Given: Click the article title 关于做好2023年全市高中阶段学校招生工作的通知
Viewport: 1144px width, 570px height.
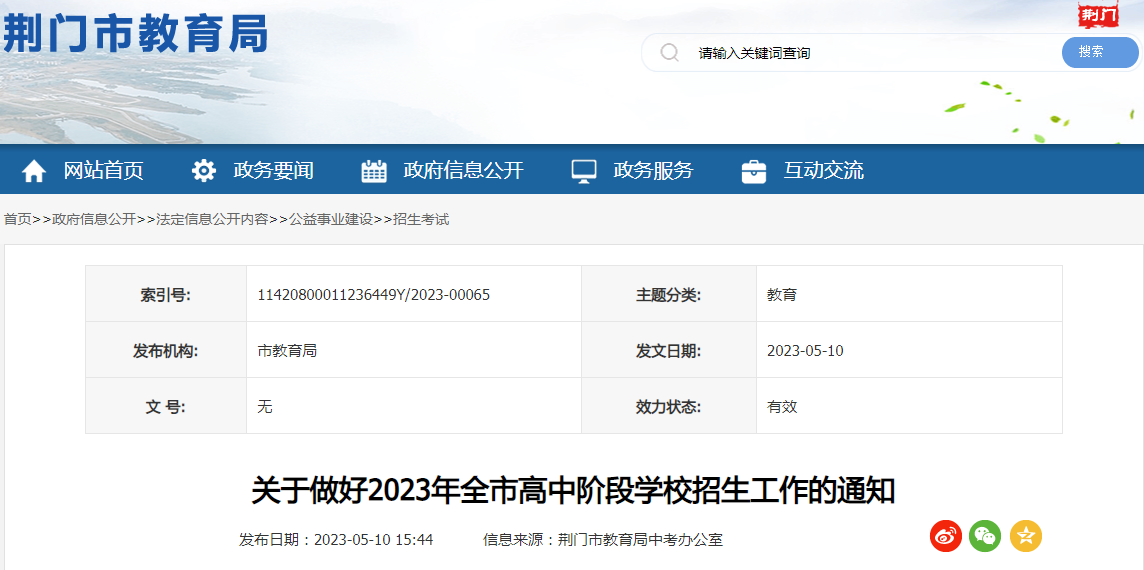Looking at the screenshot, I should point(573,491).
